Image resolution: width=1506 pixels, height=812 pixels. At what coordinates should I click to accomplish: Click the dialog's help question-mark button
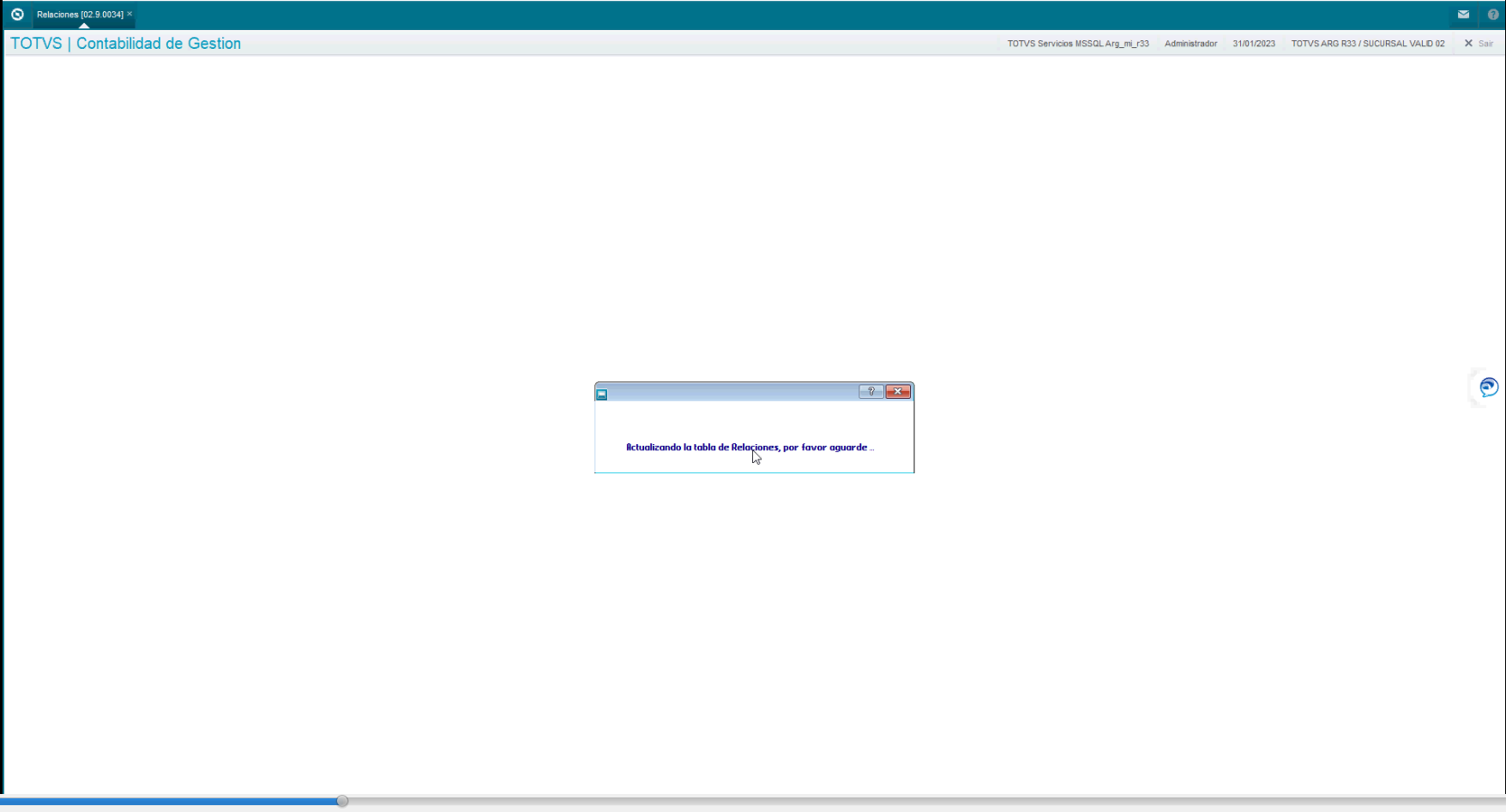pyautogui.click(x=871, y=392)
